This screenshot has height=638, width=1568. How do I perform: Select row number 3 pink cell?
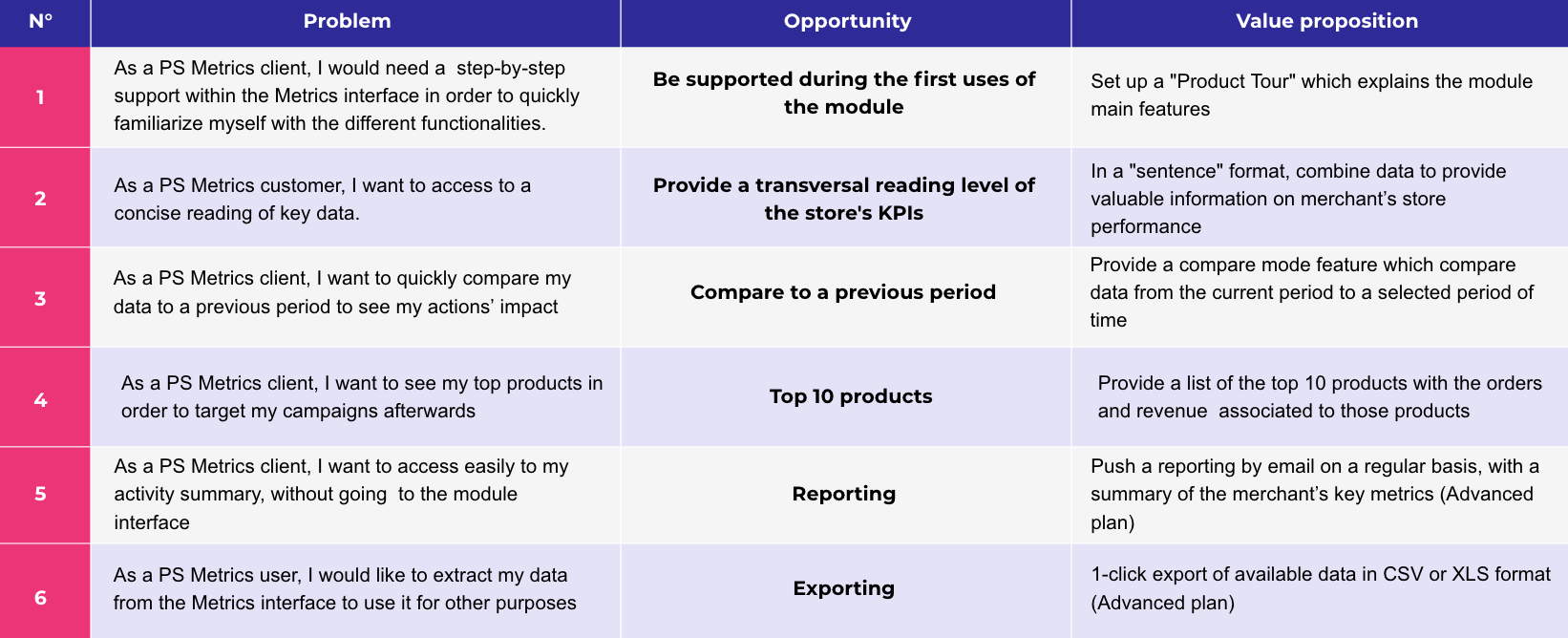point(41,299)
